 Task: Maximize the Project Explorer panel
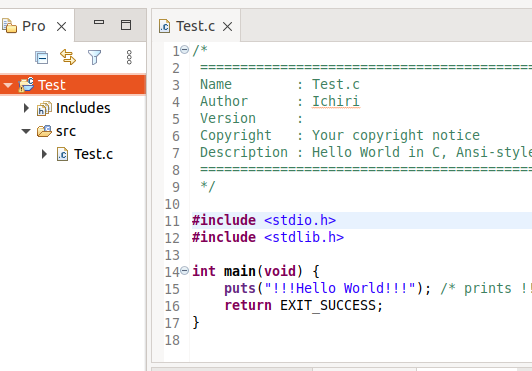coord(126,25)
